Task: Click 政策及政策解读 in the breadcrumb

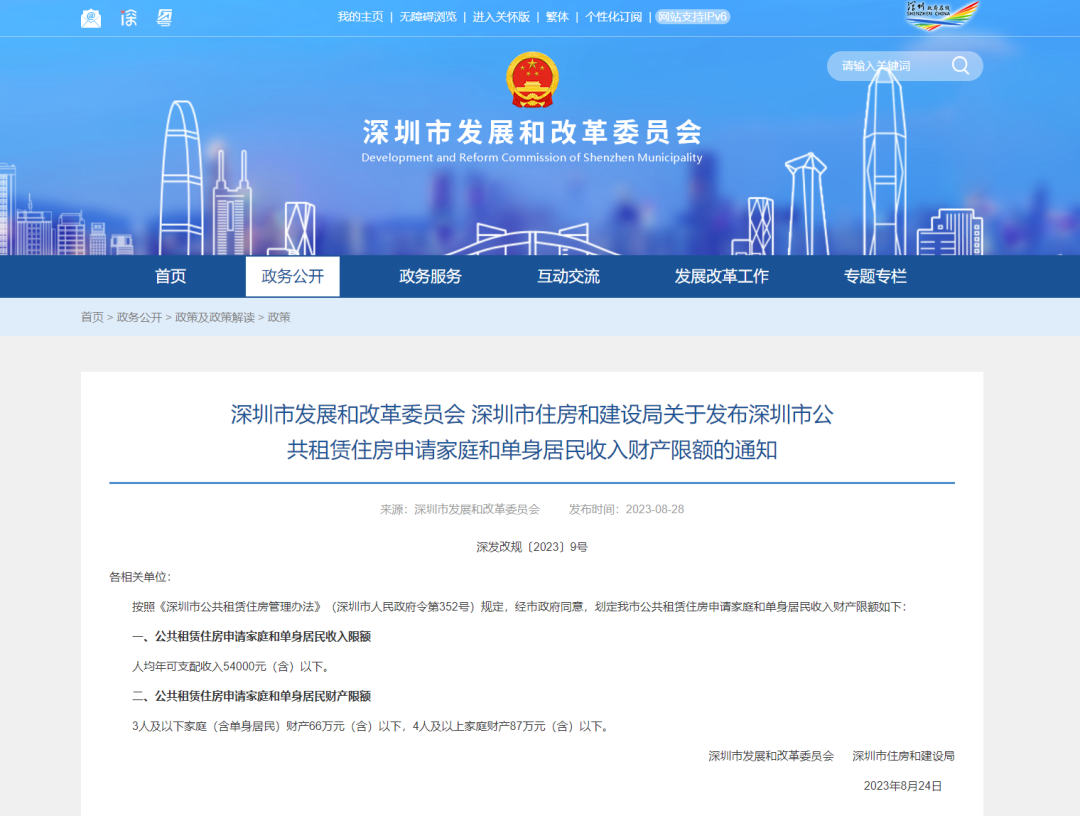Action: [214, 317]
